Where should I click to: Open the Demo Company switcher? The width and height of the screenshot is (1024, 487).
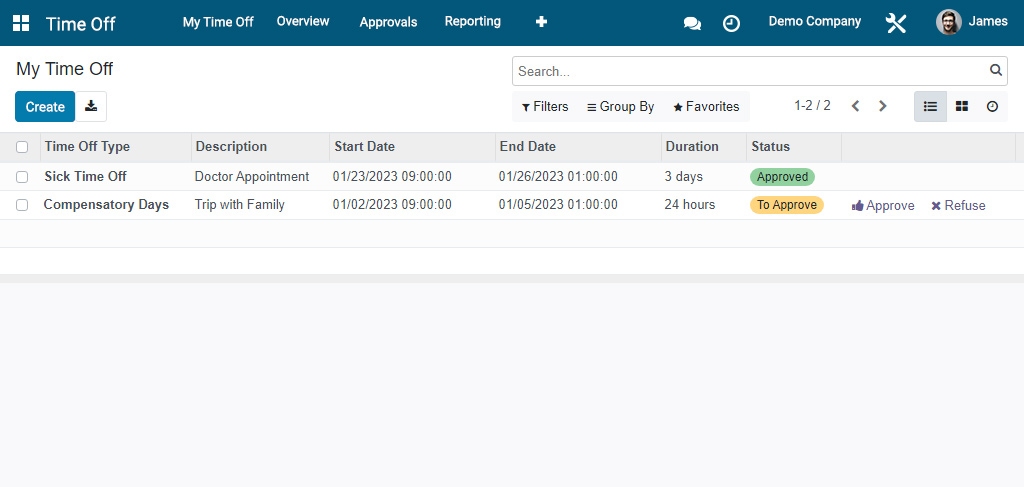click(814, 22)
